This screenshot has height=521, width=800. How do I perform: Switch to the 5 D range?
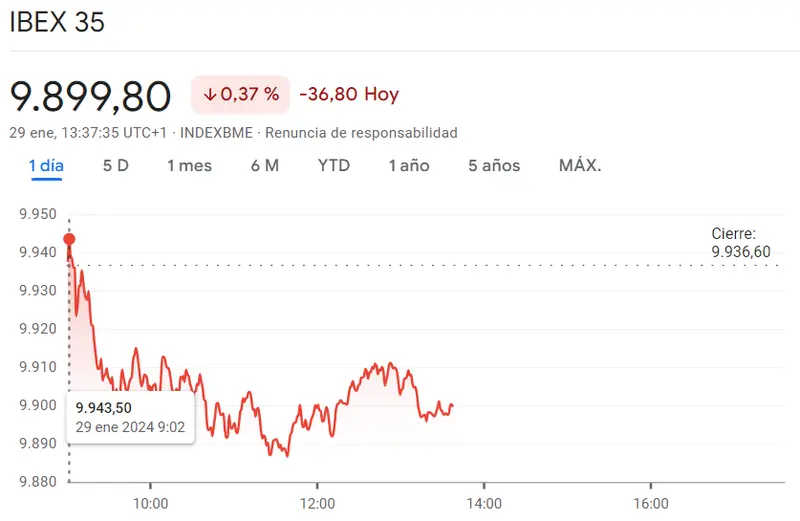tap(116, 165)
